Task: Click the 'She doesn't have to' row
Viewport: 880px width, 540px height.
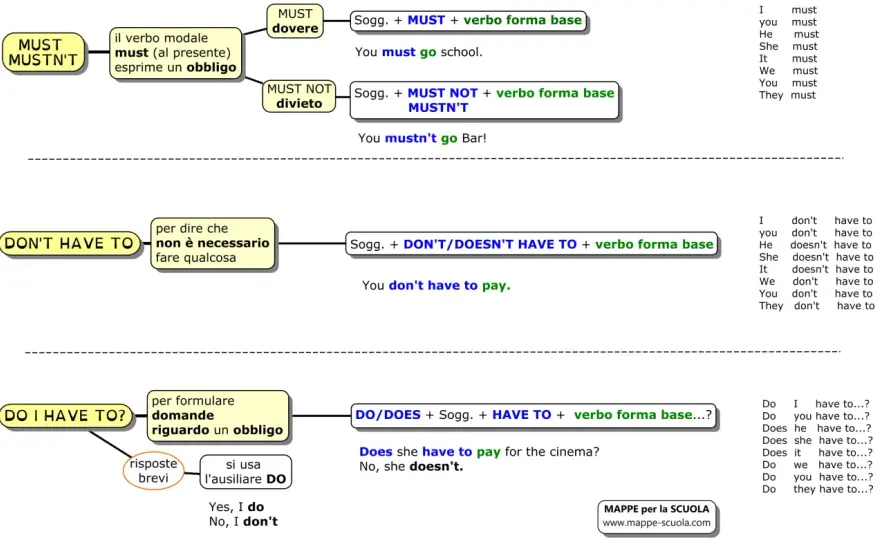Action: coord(816,257)
